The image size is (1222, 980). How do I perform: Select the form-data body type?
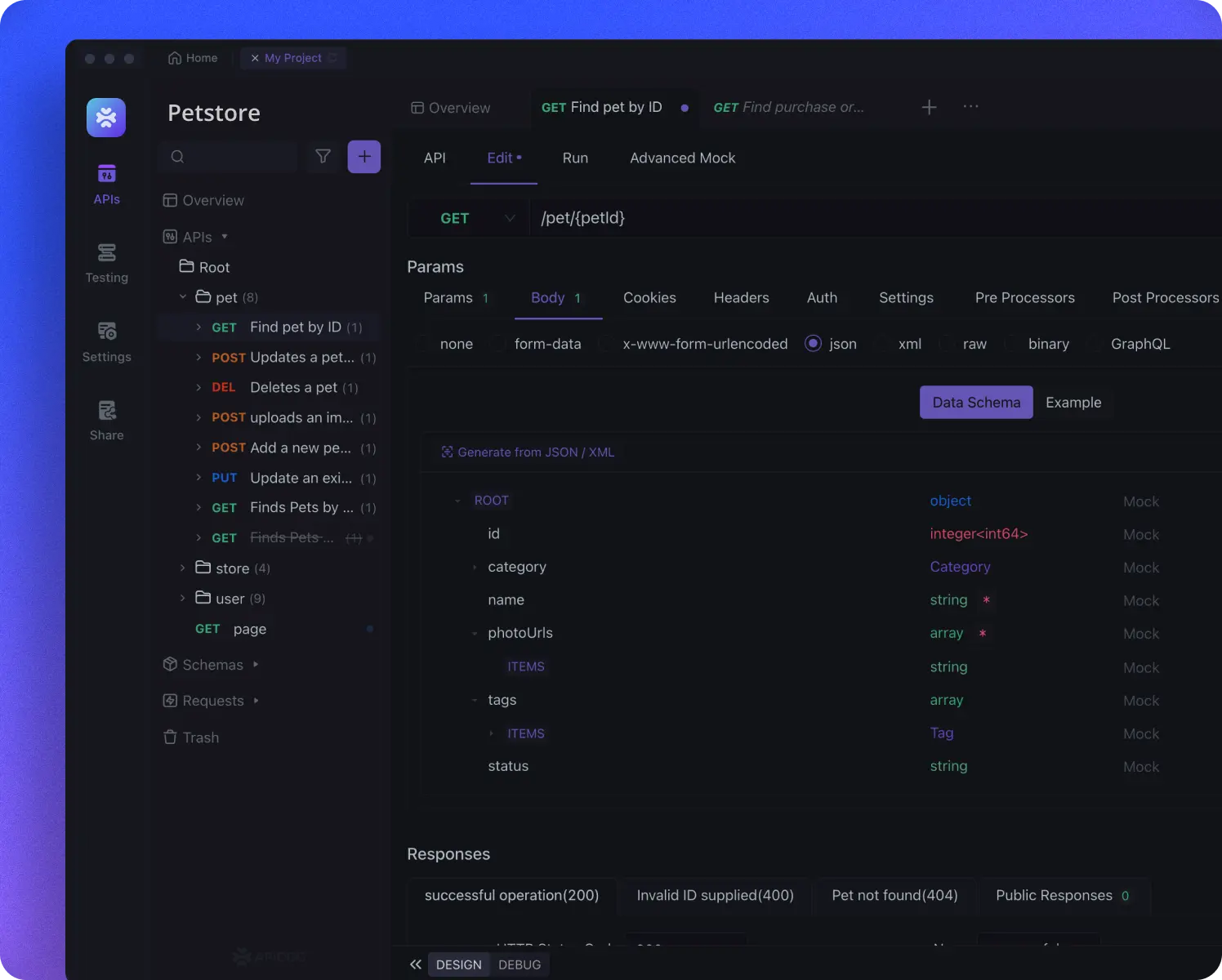click(x=537, y=344)
